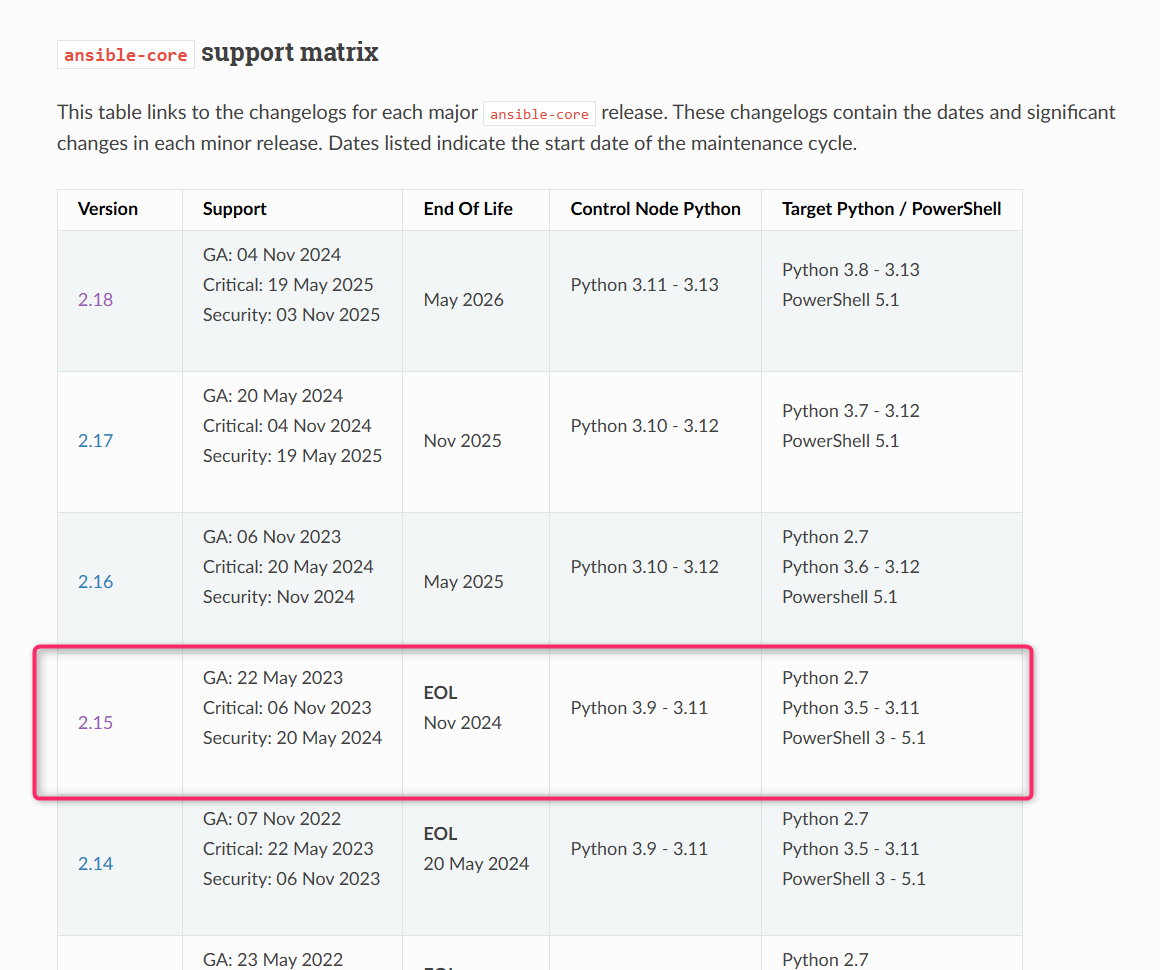Click 'Powershell 5.1' in the 2.16 row
This screenshot has height=970, width=1160.
840,597
